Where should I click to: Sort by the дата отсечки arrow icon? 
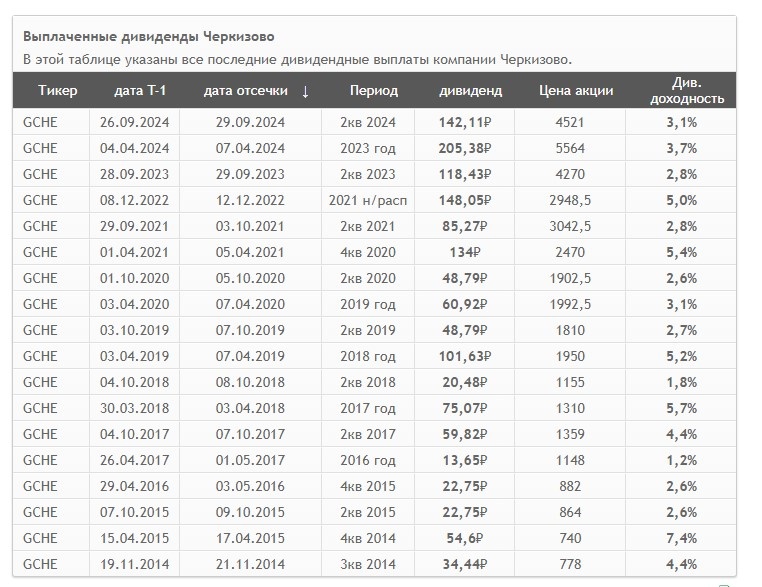(x=305, y=91)
